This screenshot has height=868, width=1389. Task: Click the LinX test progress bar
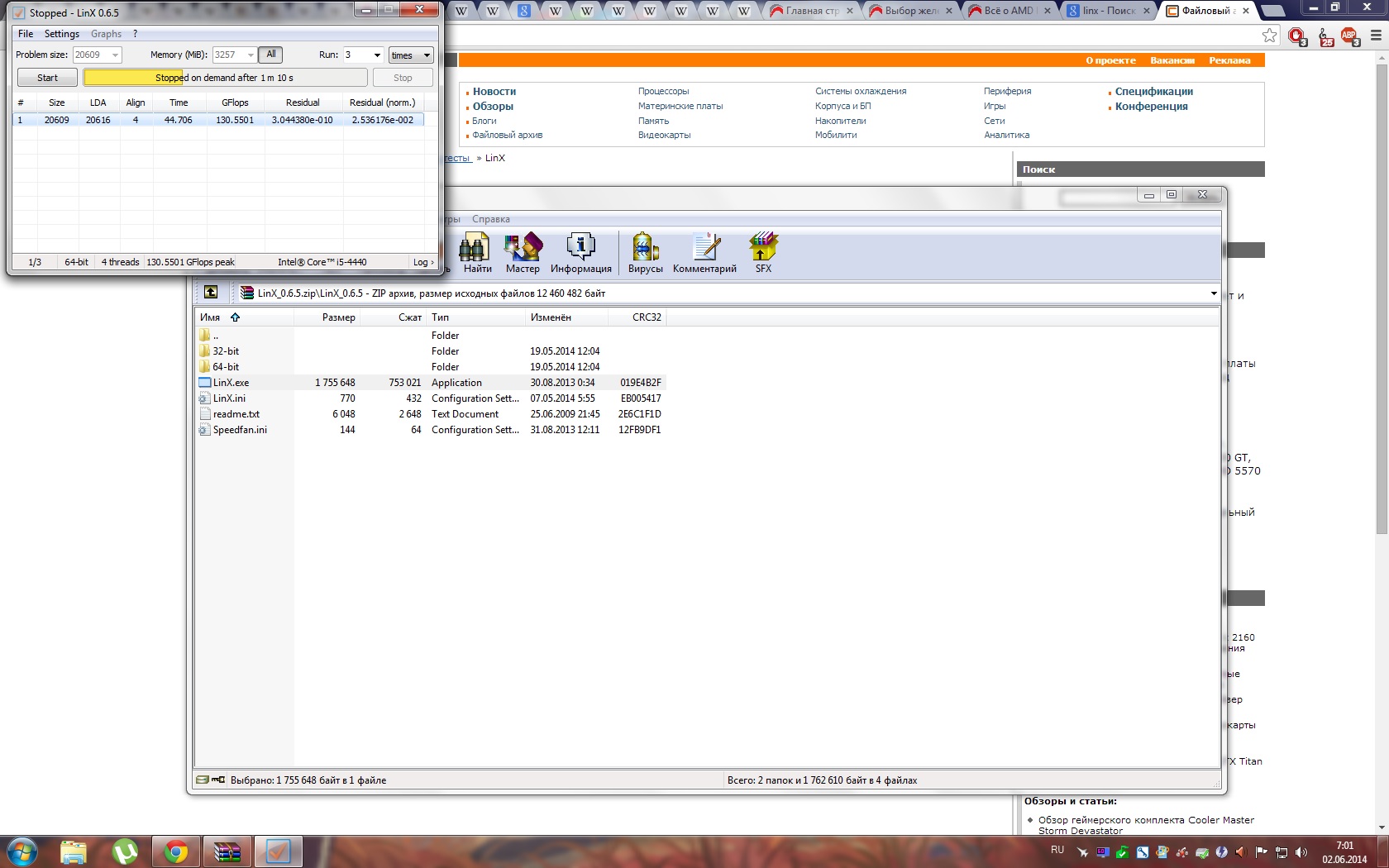(225, 78)
